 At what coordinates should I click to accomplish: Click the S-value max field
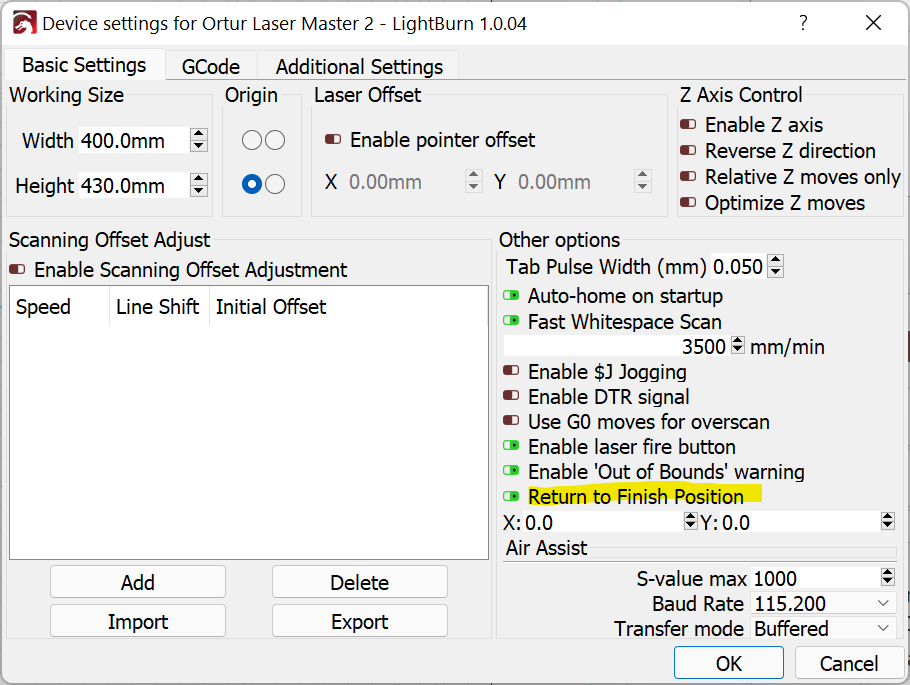tap(815, 578)
